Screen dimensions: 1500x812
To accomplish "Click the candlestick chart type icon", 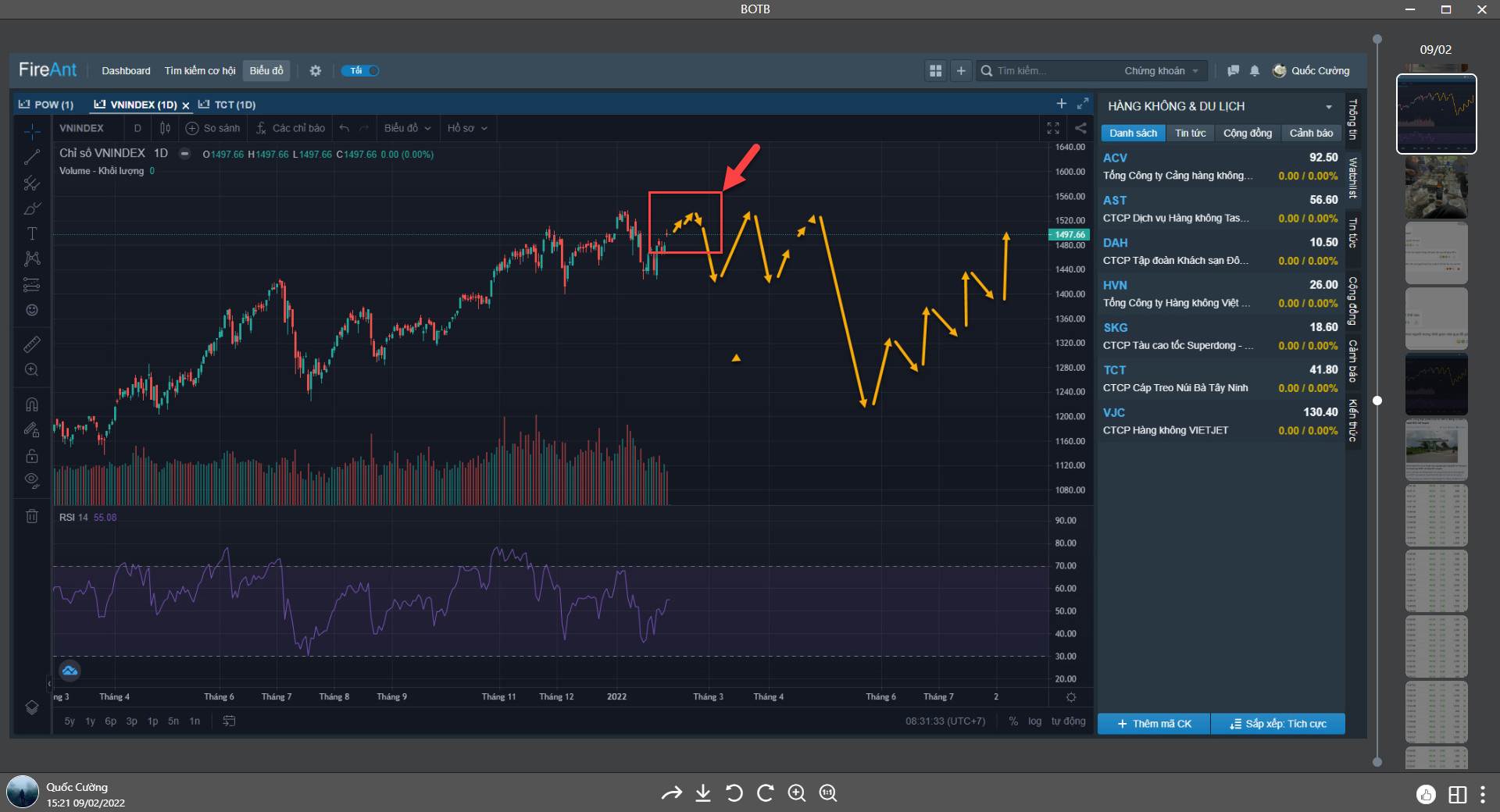I will point(165,128).
